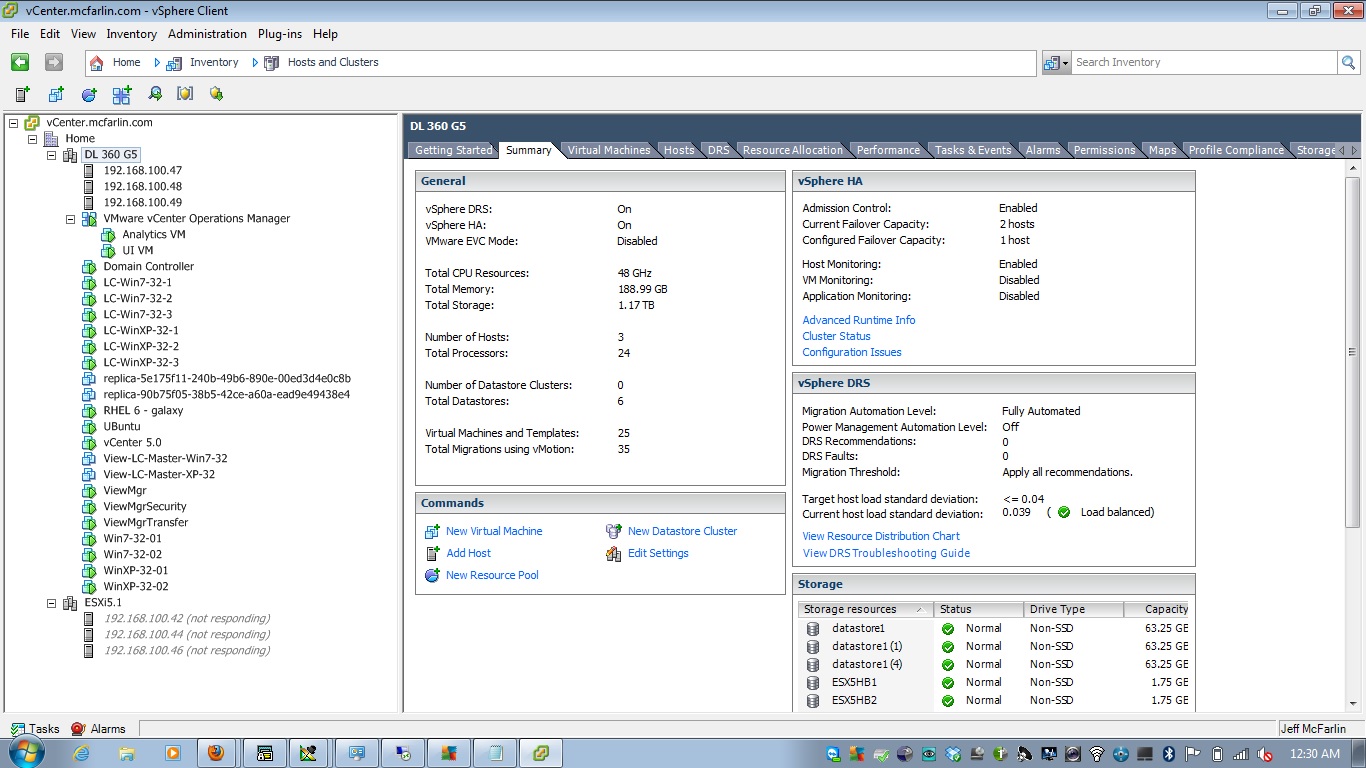The height and width of the screenshot is (768, 1366).
Task: Switch to the Resource Allocation tab
Action: 793,150
